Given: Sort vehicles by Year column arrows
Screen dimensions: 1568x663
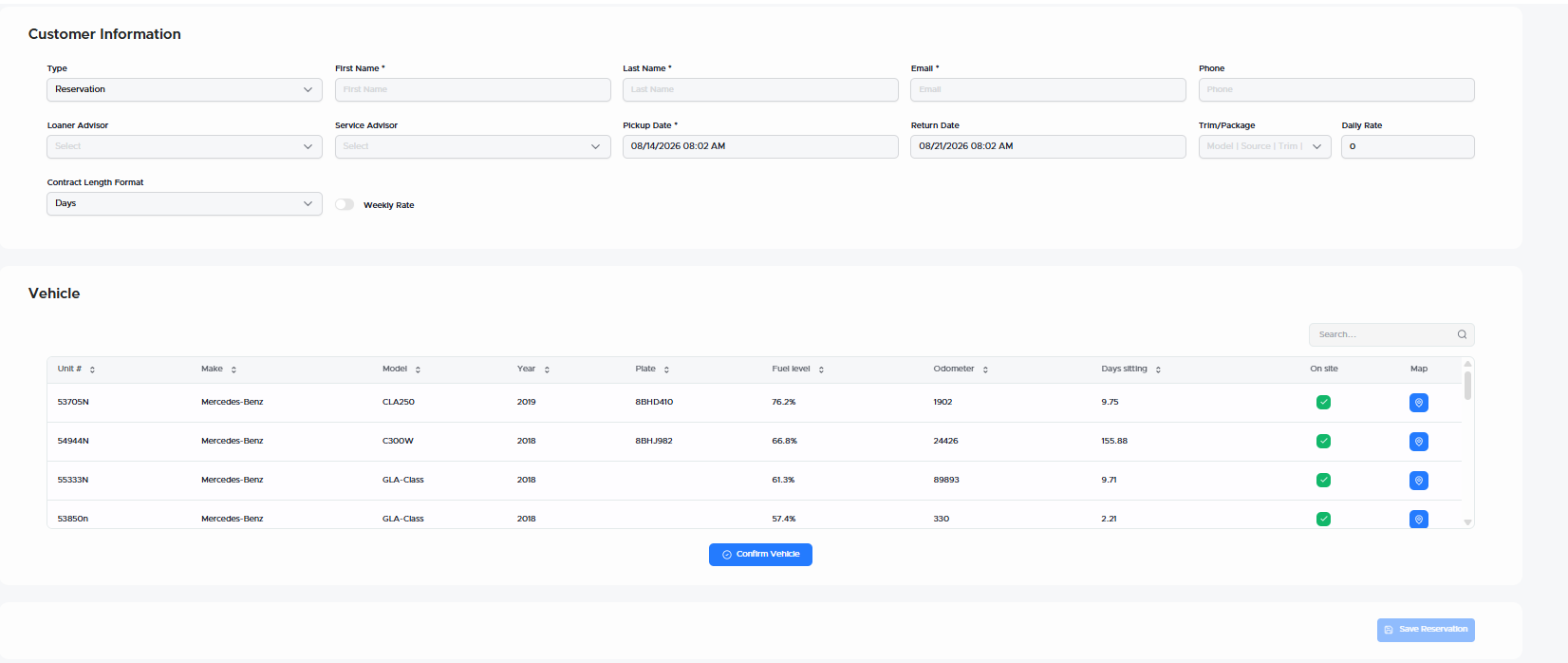Looking at the screenshot, I should tap(547, 369).
